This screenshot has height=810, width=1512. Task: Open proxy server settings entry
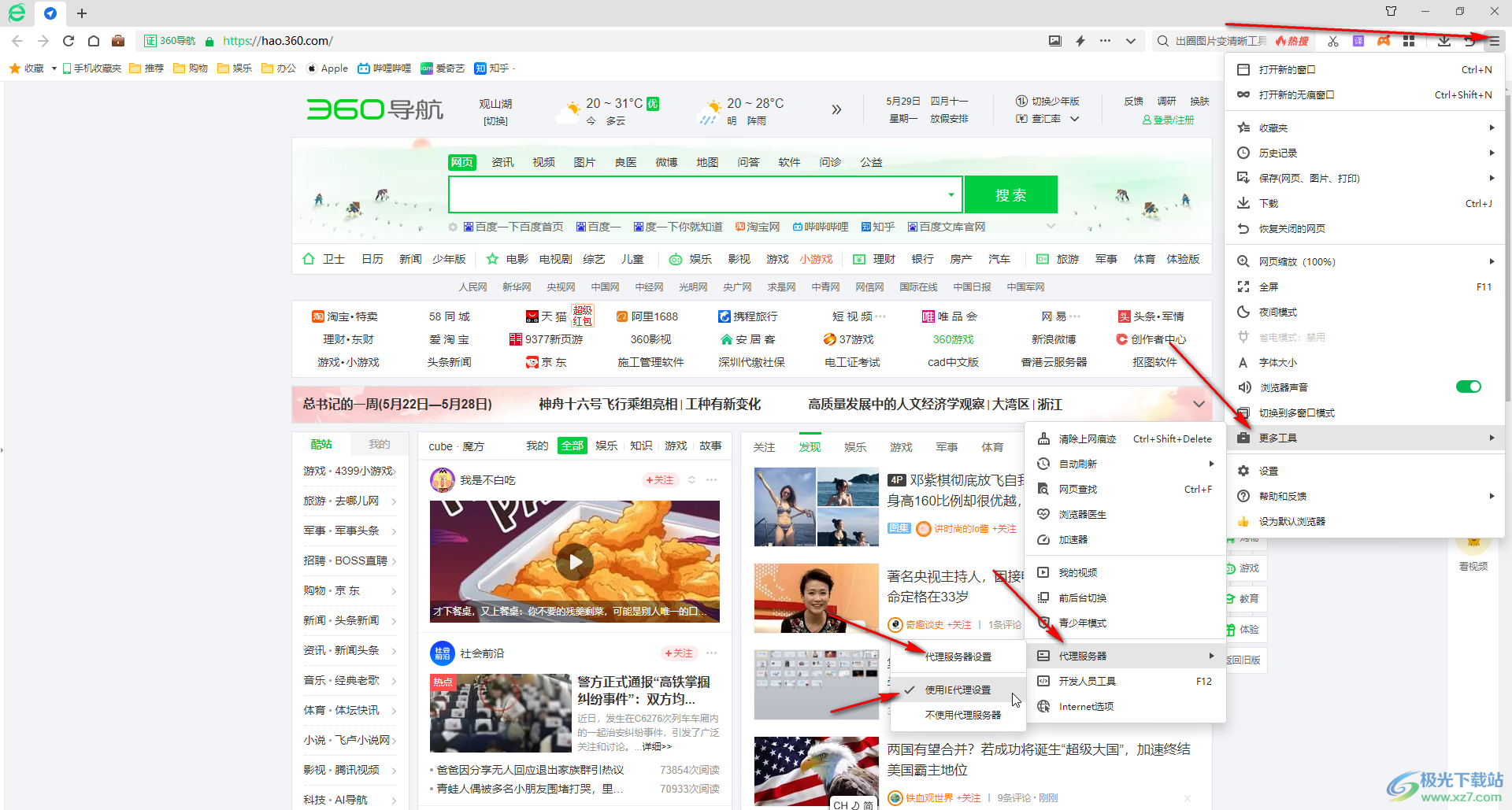(958, 657)
